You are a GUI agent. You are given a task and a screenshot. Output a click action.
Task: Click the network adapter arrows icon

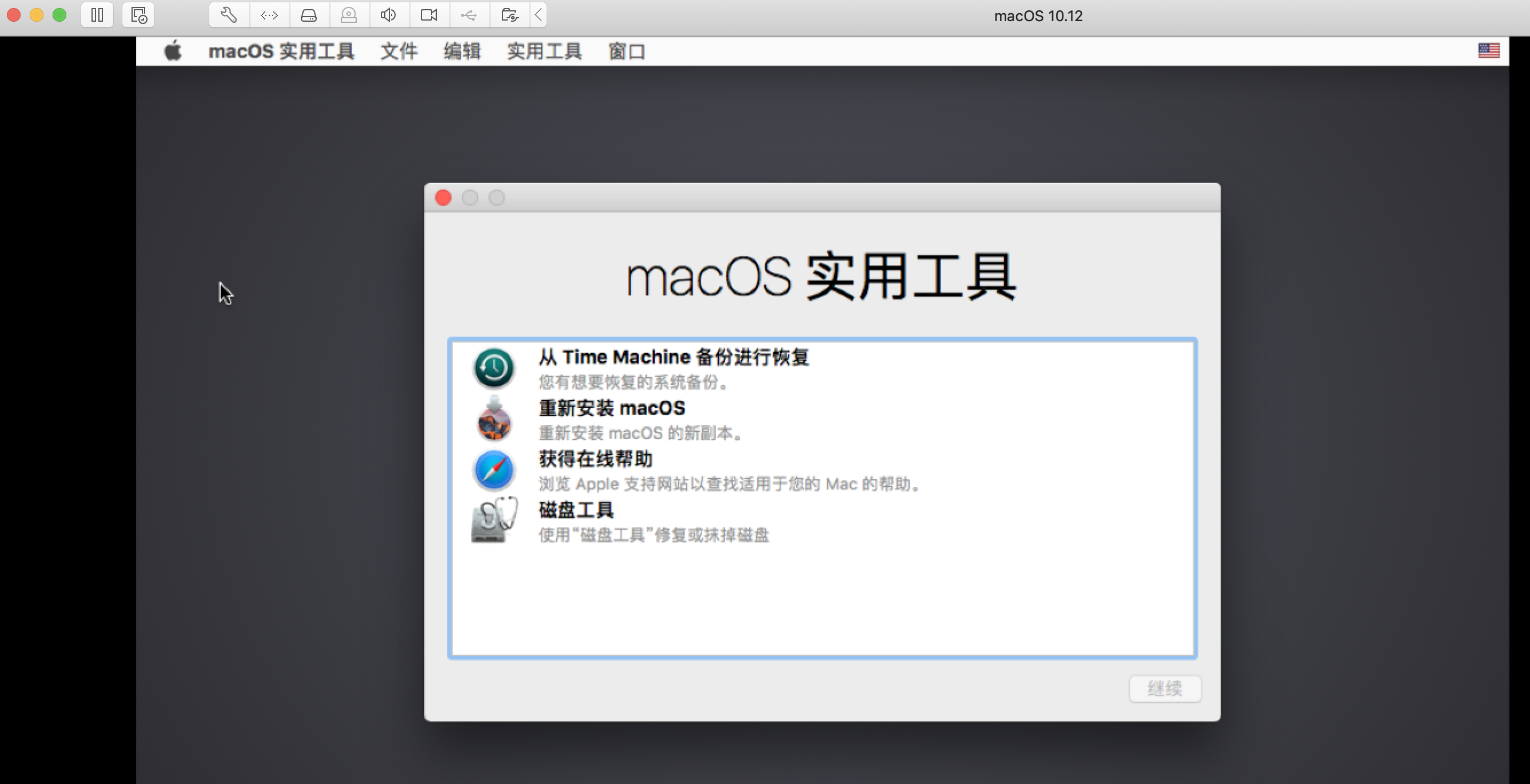coord(269,15)
